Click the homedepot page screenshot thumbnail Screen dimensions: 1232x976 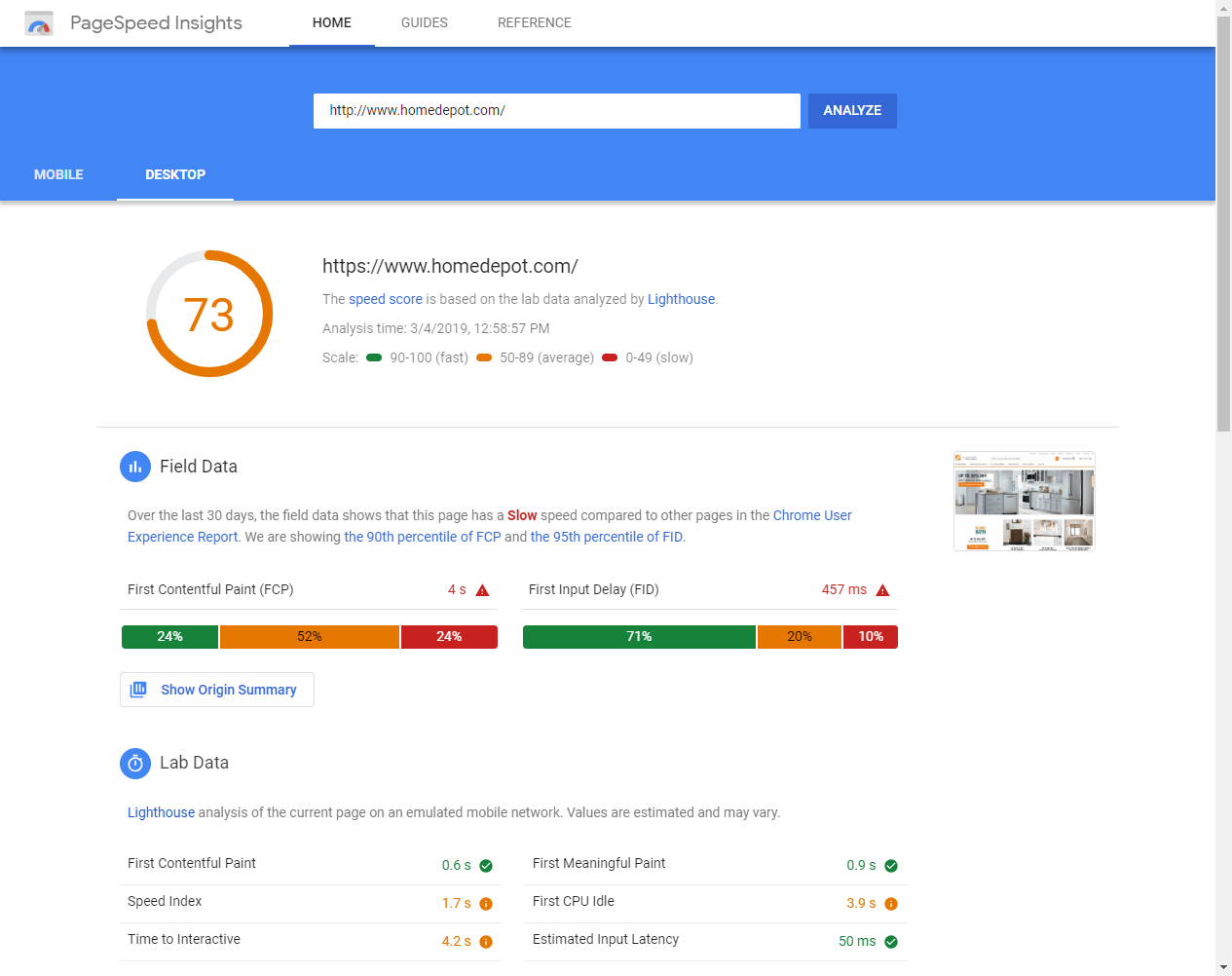coord(1025,502)
